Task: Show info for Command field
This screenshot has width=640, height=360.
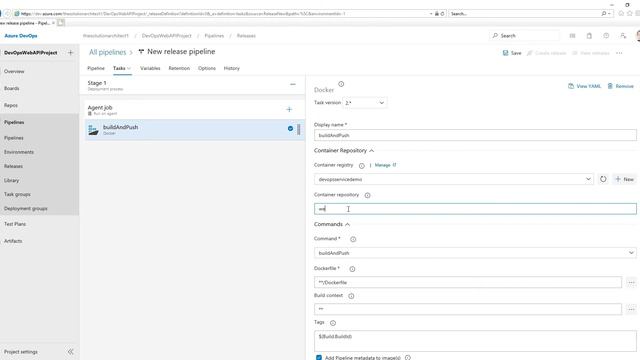Action: (x=353, y=239)
